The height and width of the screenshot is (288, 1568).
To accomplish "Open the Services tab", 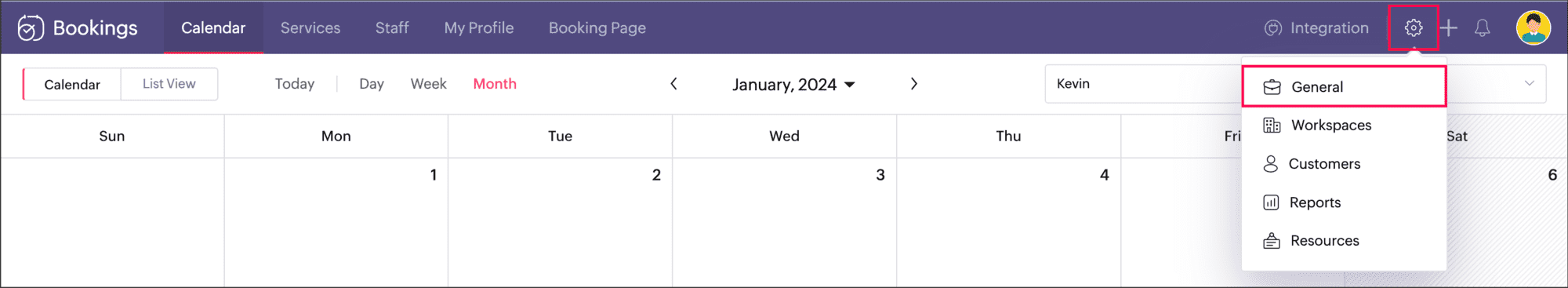I will (x=310, y=28).
